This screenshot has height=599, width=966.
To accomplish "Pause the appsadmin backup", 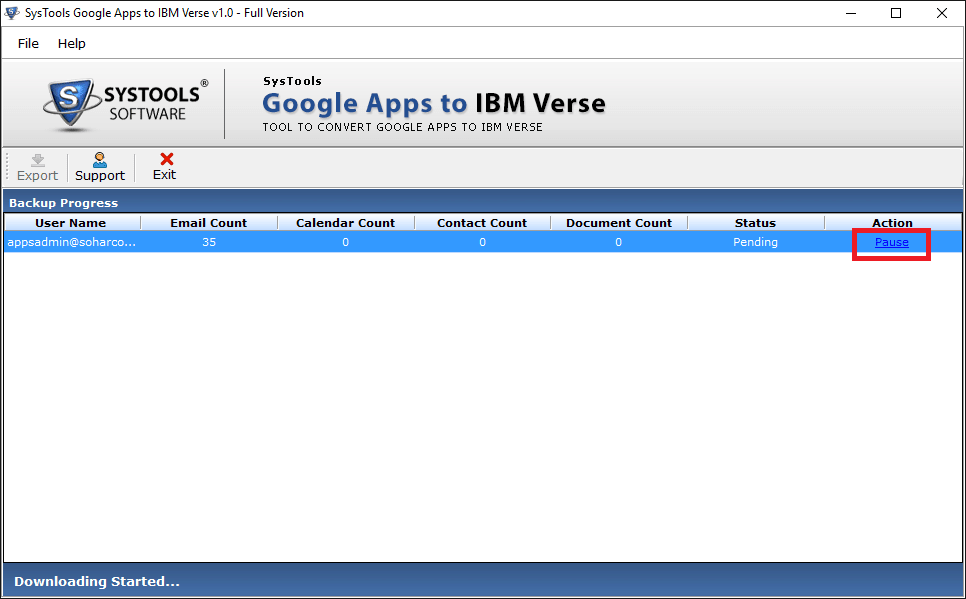I will coord(891,242).
